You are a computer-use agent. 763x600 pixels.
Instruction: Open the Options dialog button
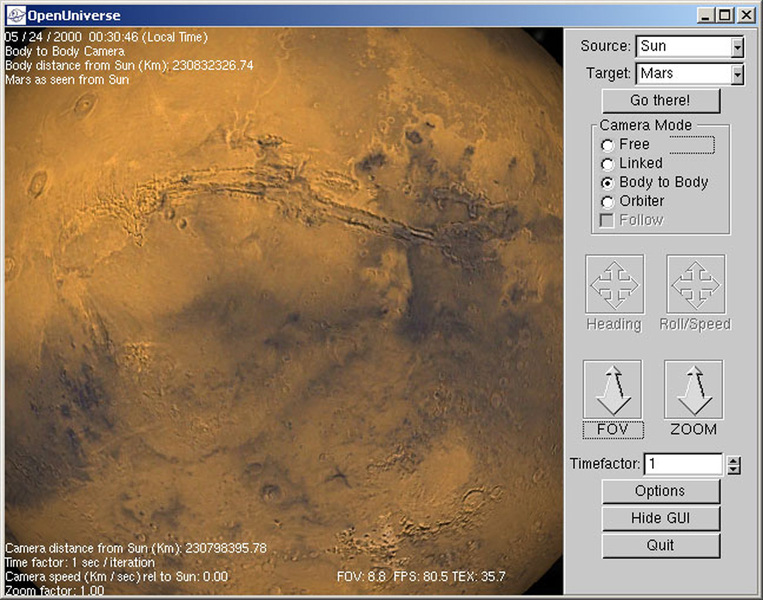point(661,491)
